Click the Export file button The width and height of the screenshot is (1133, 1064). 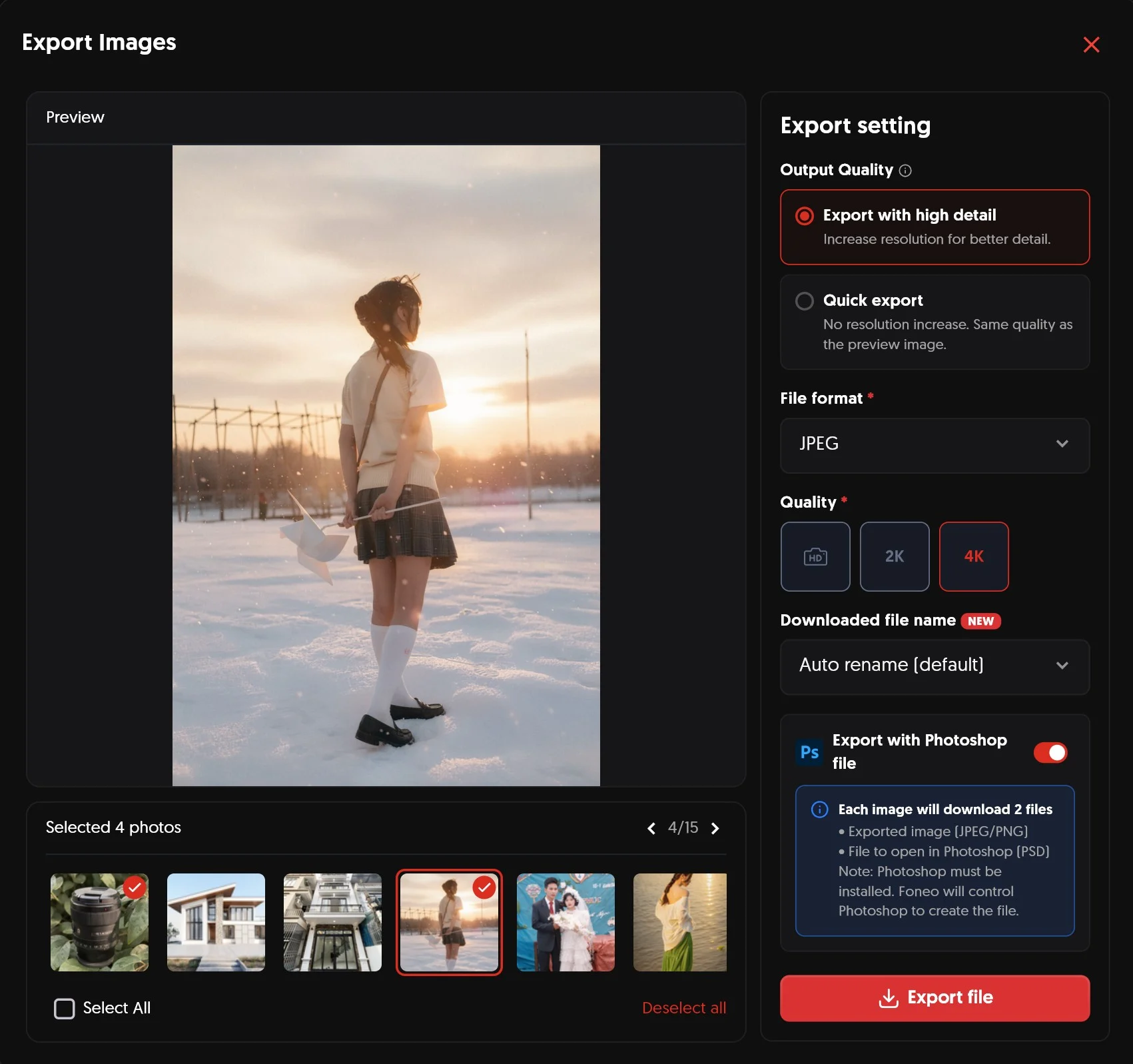[935, 997]
